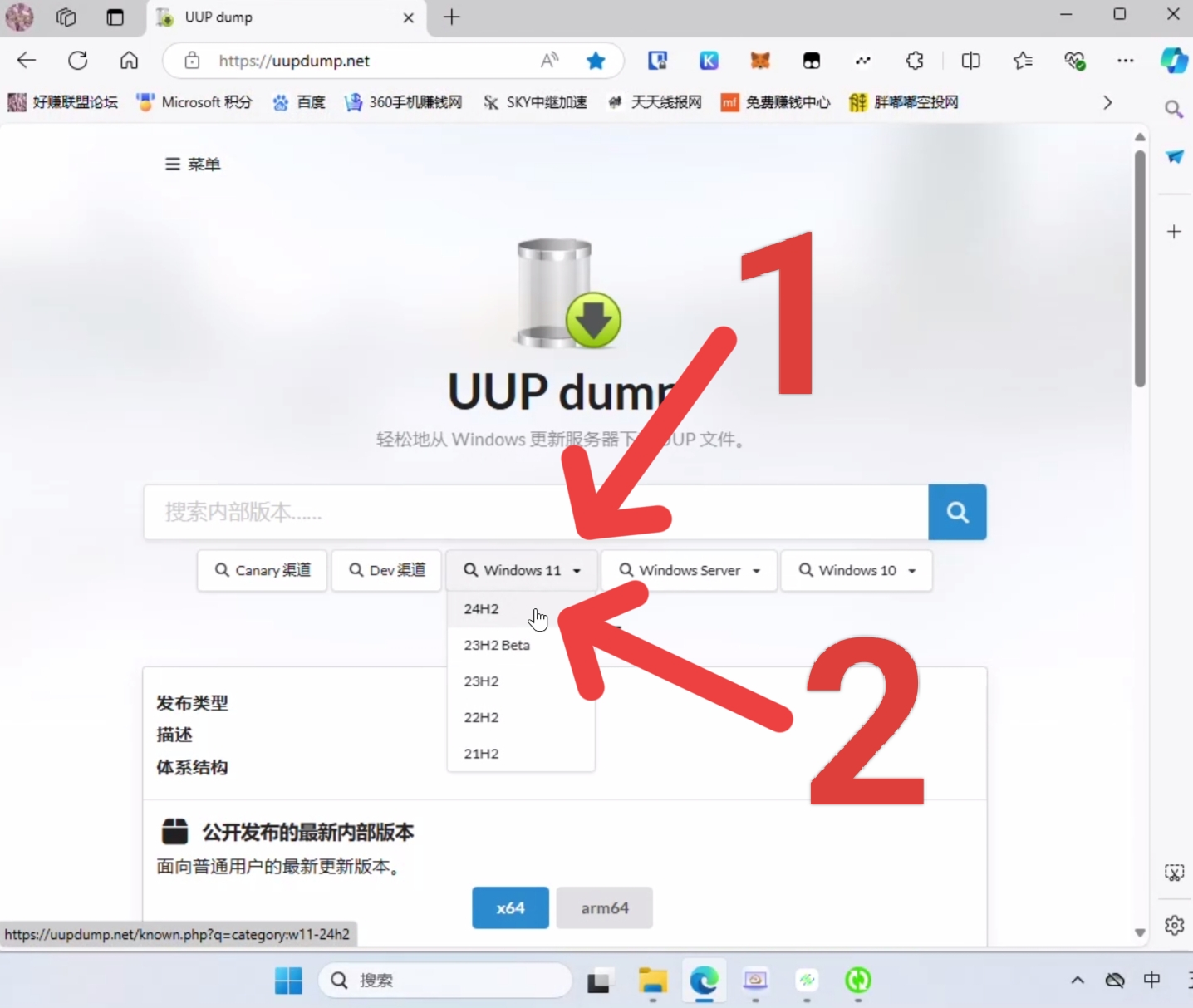Open the 免费赚钱中心 bookmark
1193x1008 pixels.
(775, 102)
